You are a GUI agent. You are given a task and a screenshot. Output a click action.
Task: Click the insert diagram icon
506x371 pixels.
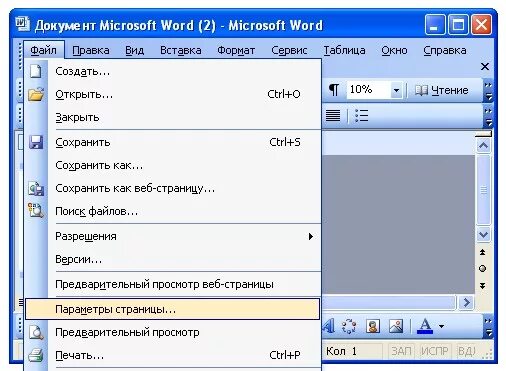(x=349, y=326)
